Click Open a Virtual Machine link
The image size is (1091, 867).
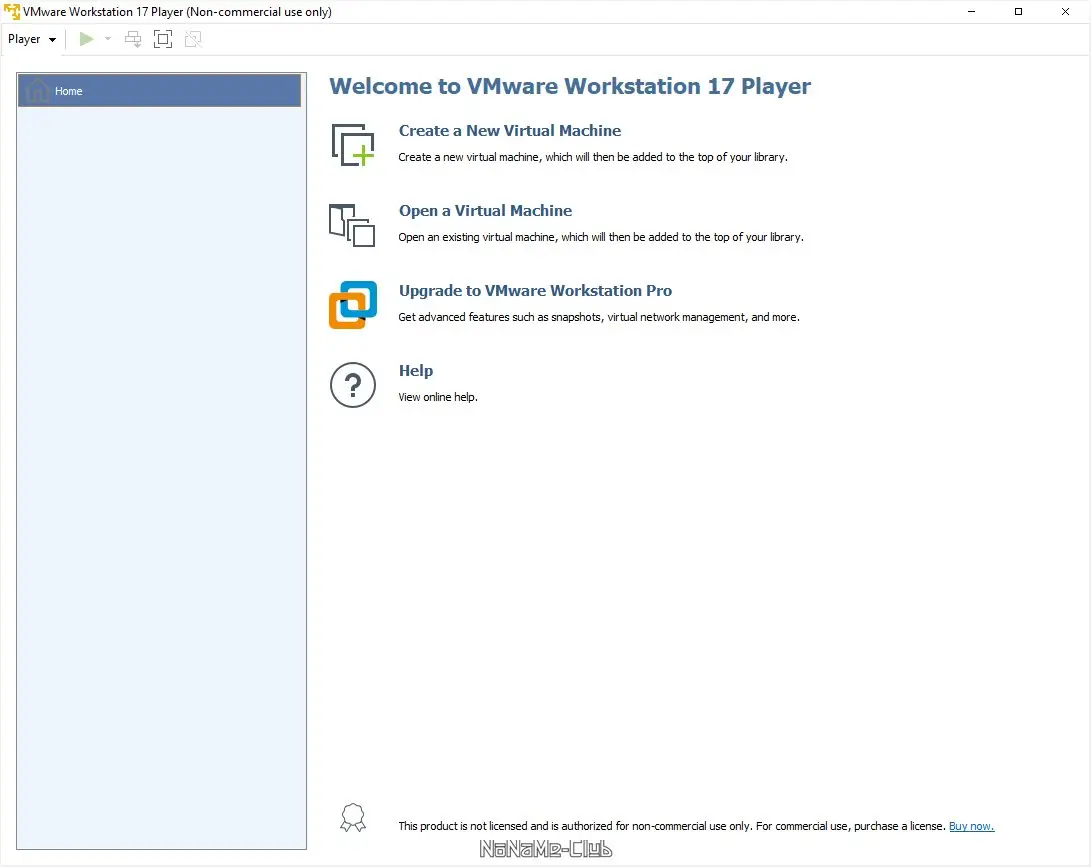(485, 210)
